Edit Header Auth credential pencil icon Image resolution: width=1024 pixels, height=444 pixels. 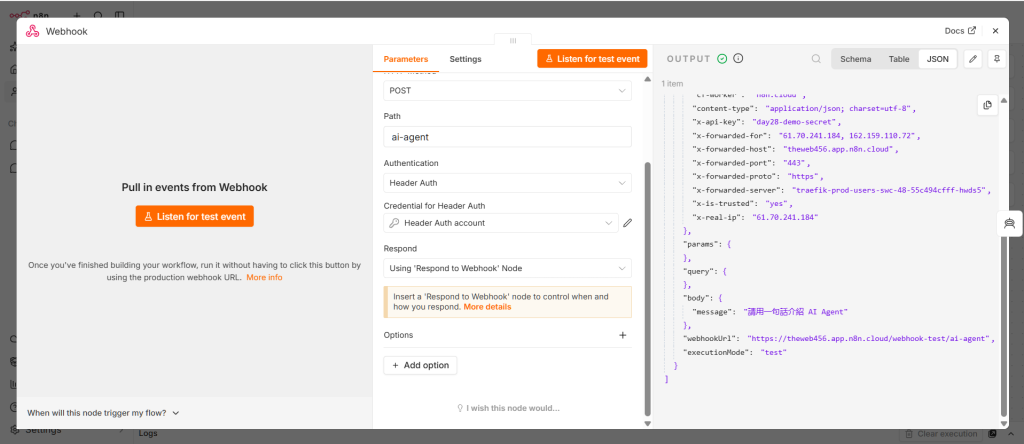click(x=628, y=223)
